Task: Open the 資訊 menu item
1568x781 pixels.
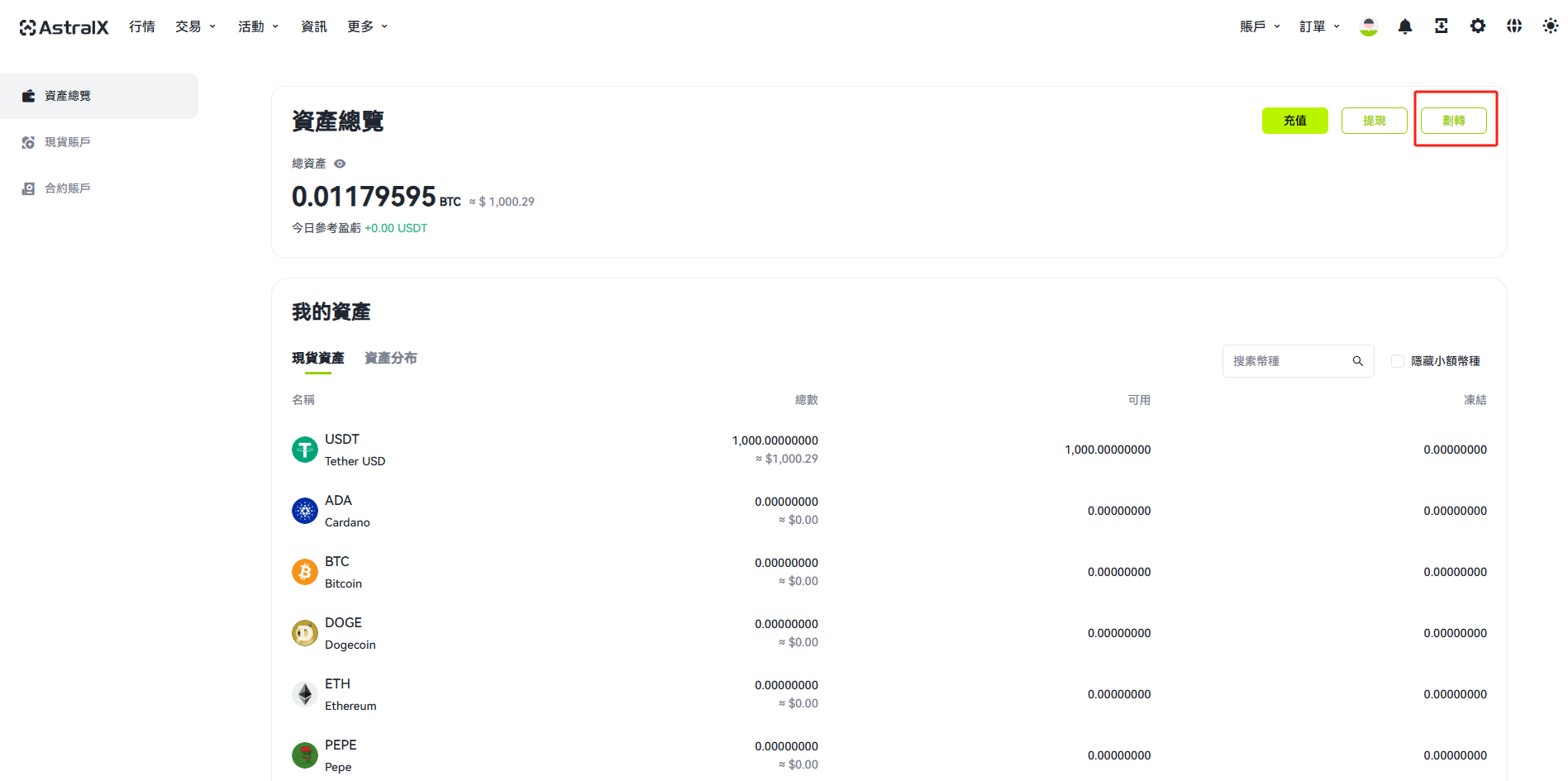Action: 314,26
